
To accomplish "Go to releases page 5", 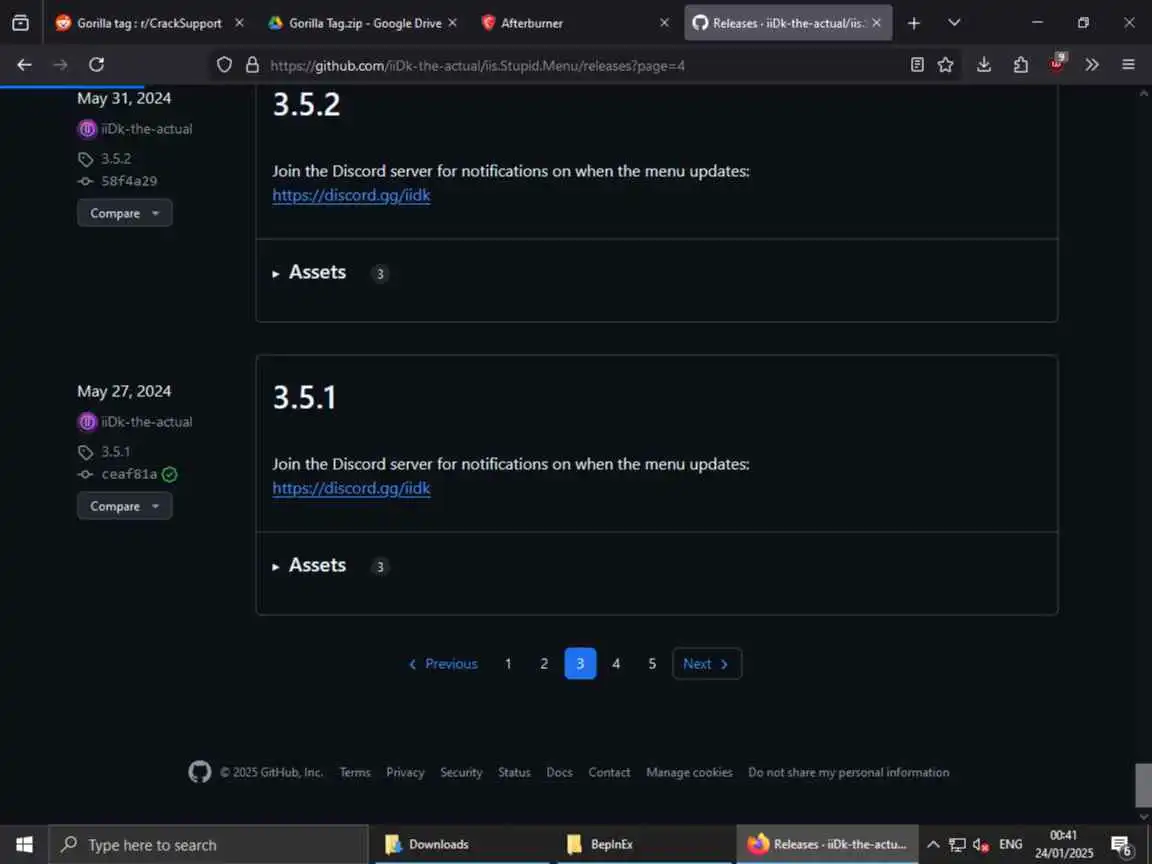I will click(652, 664).
